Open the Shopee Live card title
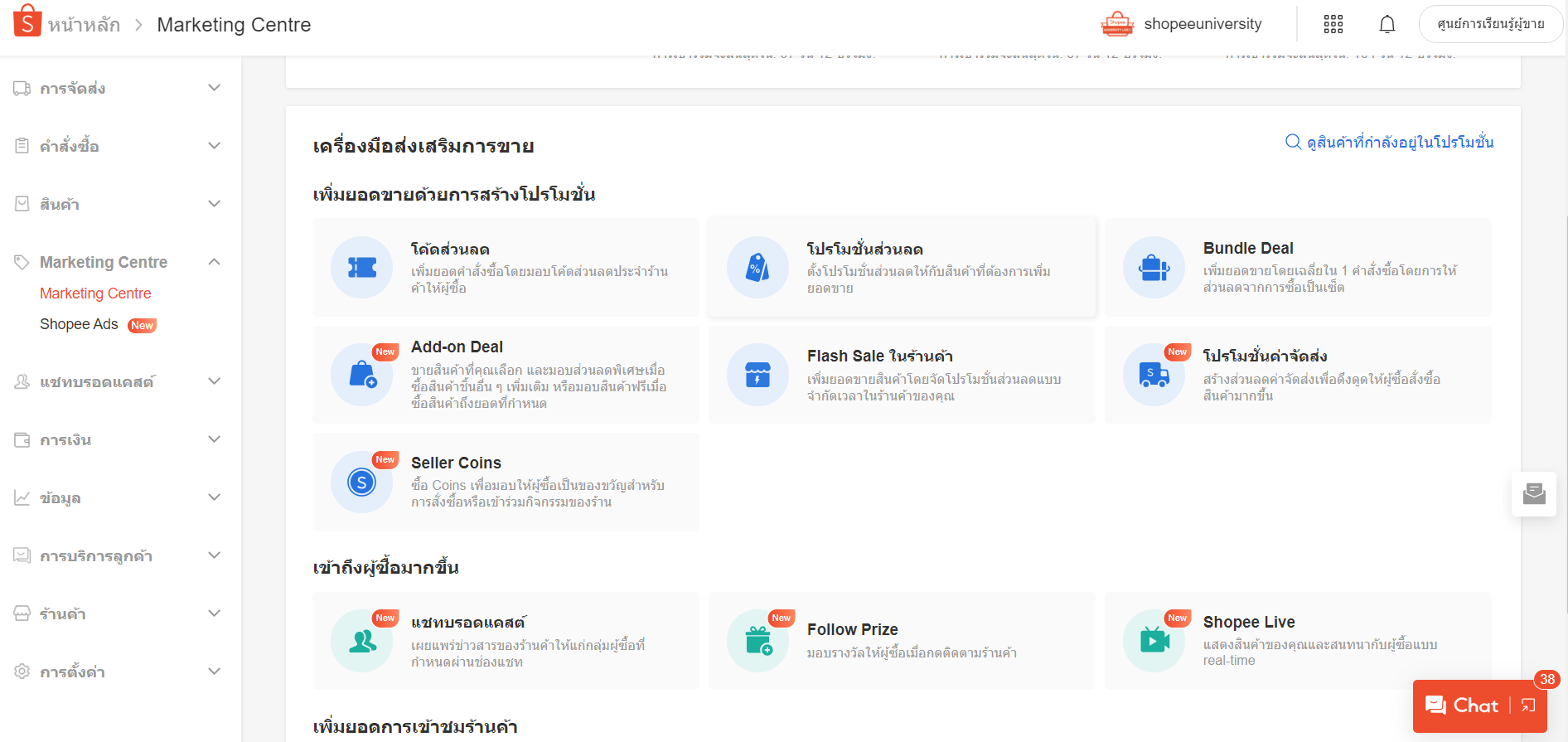The width and height of the screenshot is (1568, 742). [1249, 622]
